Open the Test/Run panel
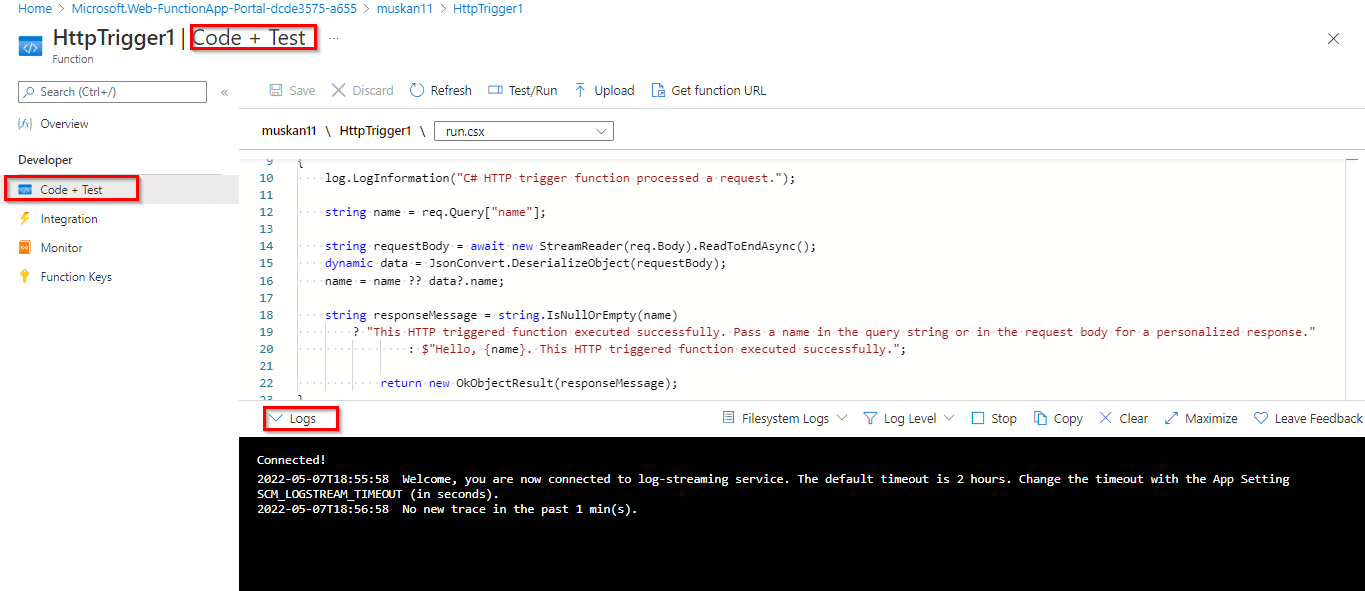This screenshot has width=1365, height=591. (x=522, y=91)
